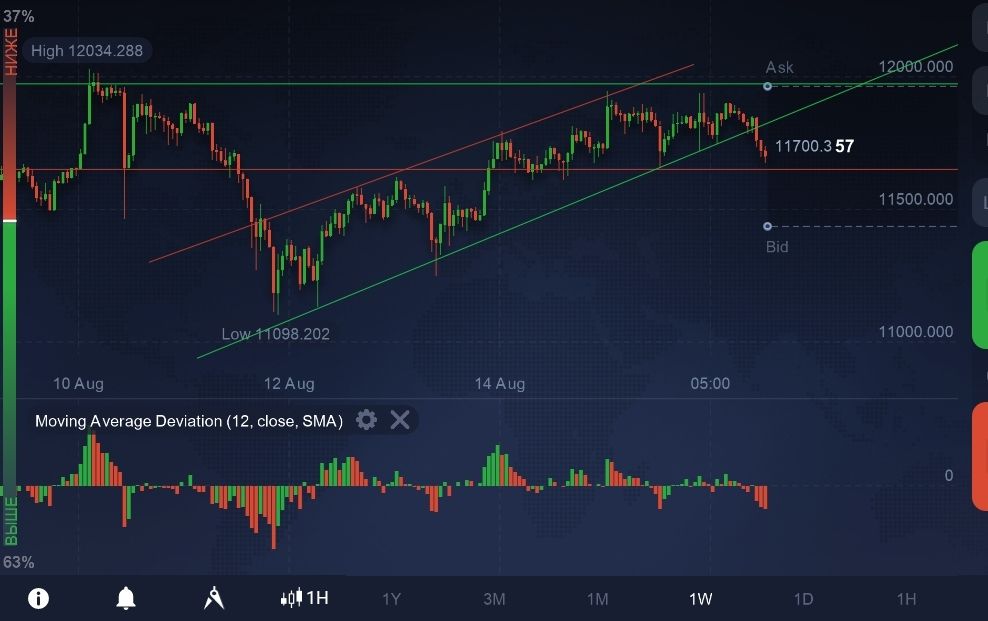
Task: Open Moving Average Deviation settings gear
Action: (x=367, y=419)
